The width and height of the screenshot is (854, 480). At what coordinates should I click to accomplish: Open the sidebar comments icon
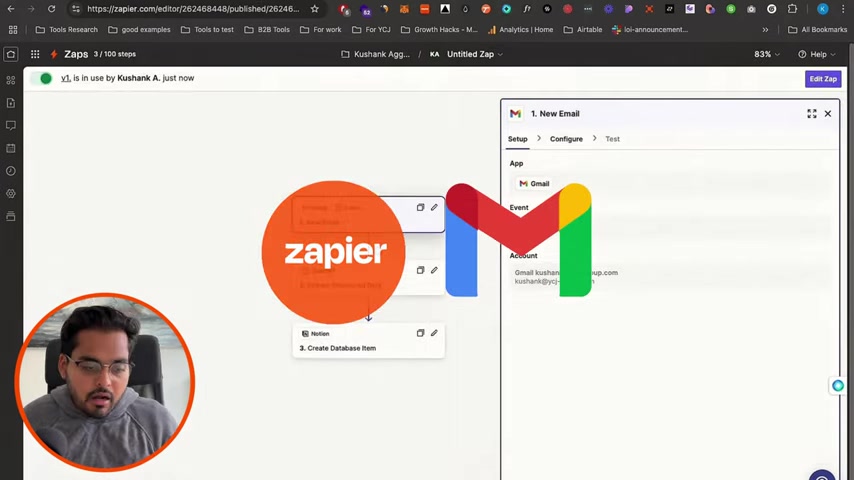point(11,125)
